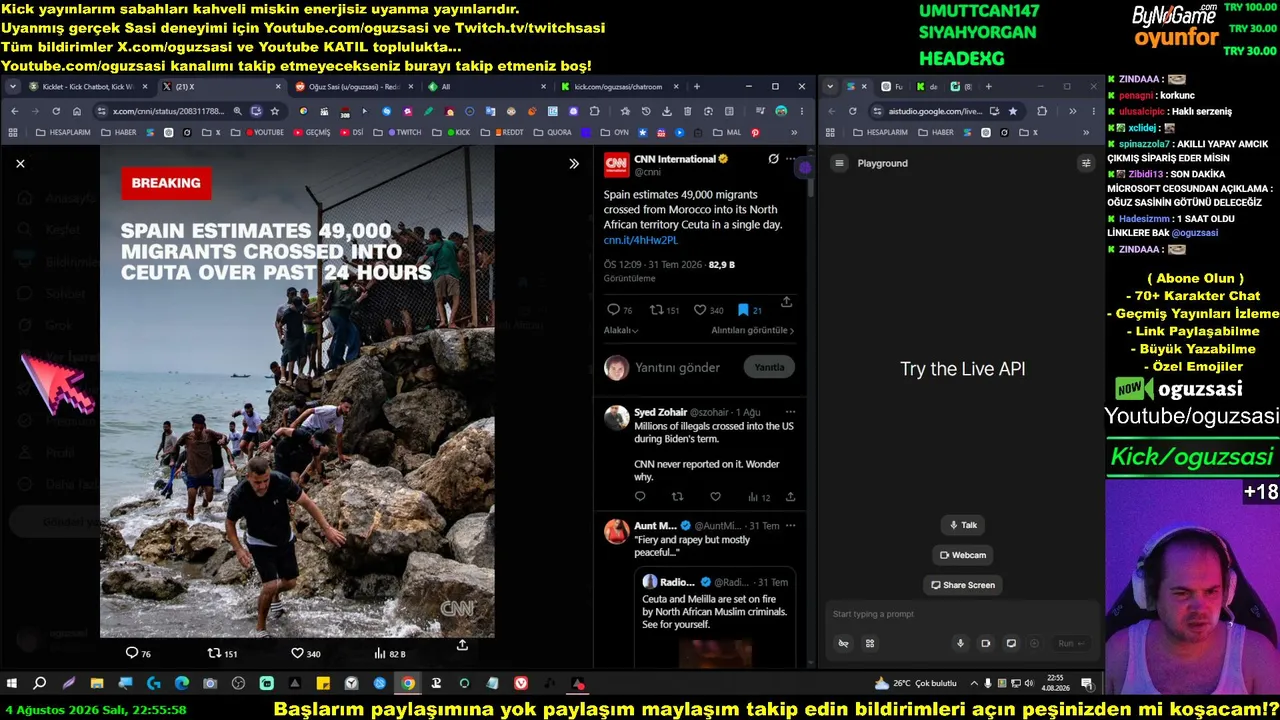Repost the CNN tweet in the side panel
The height and width of the screenshot is (720, 1280).
click(657, 310)
